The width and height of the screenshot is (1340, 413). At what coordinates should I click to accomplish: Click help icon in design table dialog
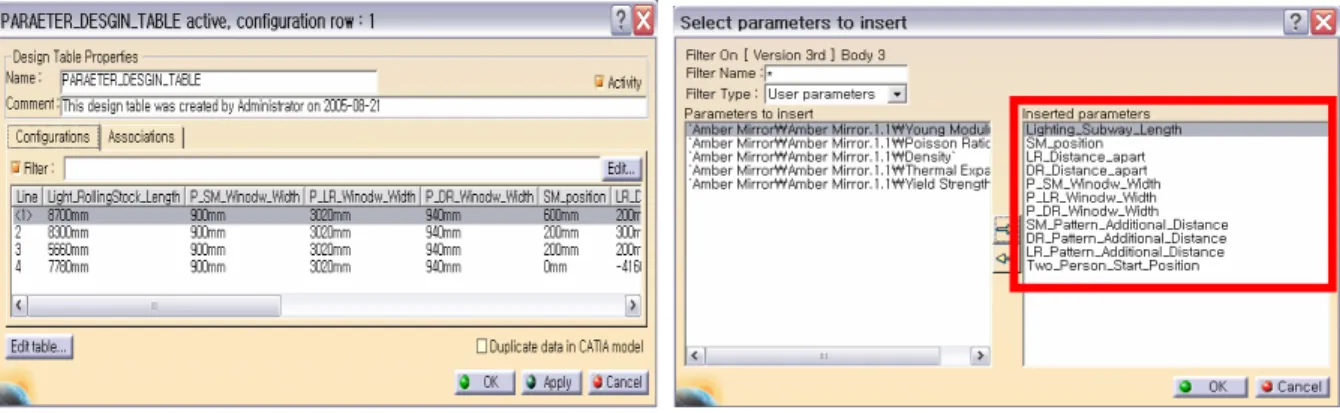(622, 18)
